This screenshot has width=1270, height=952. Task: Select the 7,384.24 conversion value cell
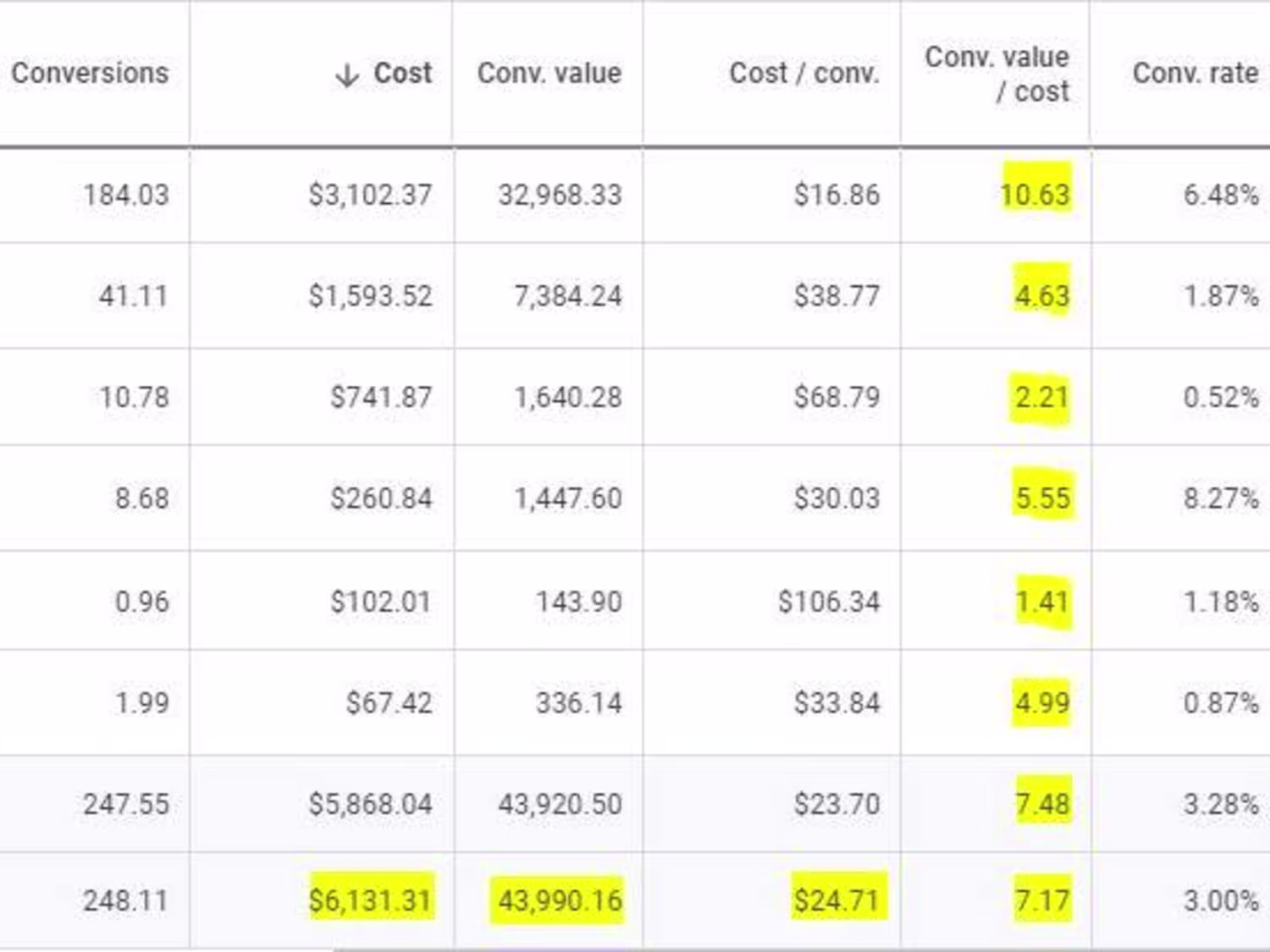coord(567,296)
